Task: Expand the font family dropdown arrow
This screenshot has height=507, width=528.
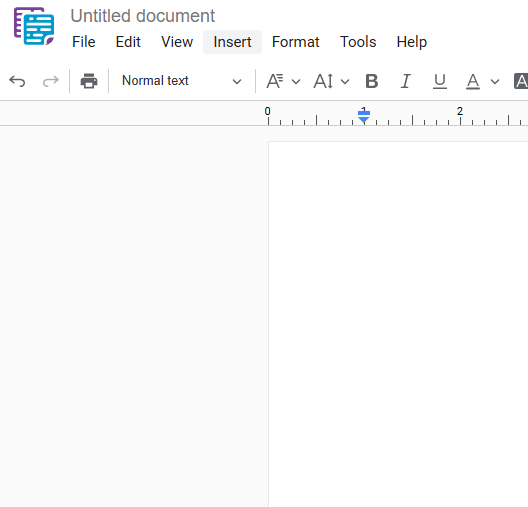Action: click(x=296, y=81)
